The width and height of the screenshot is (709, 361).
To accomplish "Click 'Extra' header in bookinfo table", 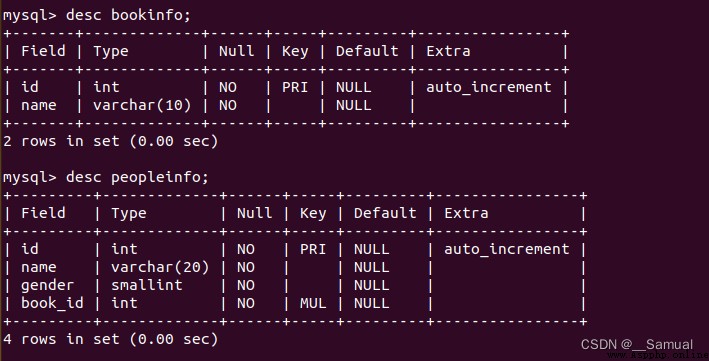I will click(448, 51).
